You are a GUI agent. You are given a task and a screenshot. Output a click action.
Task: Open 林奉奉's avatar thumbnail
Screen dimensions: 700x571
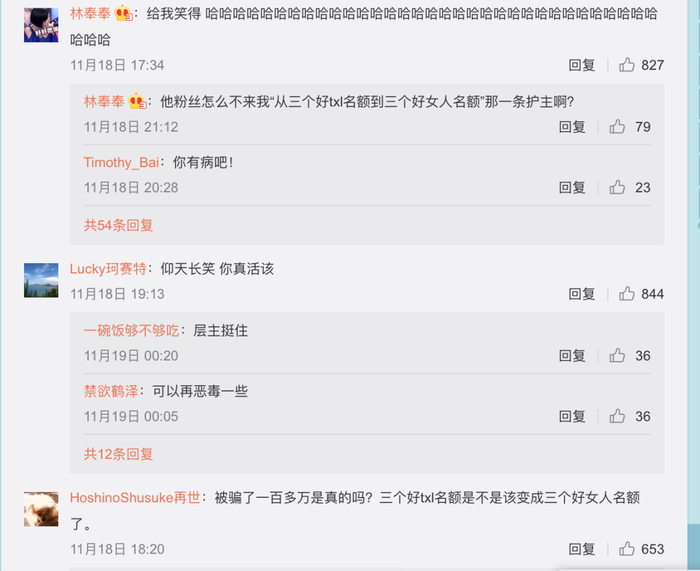tap(41, 25)
